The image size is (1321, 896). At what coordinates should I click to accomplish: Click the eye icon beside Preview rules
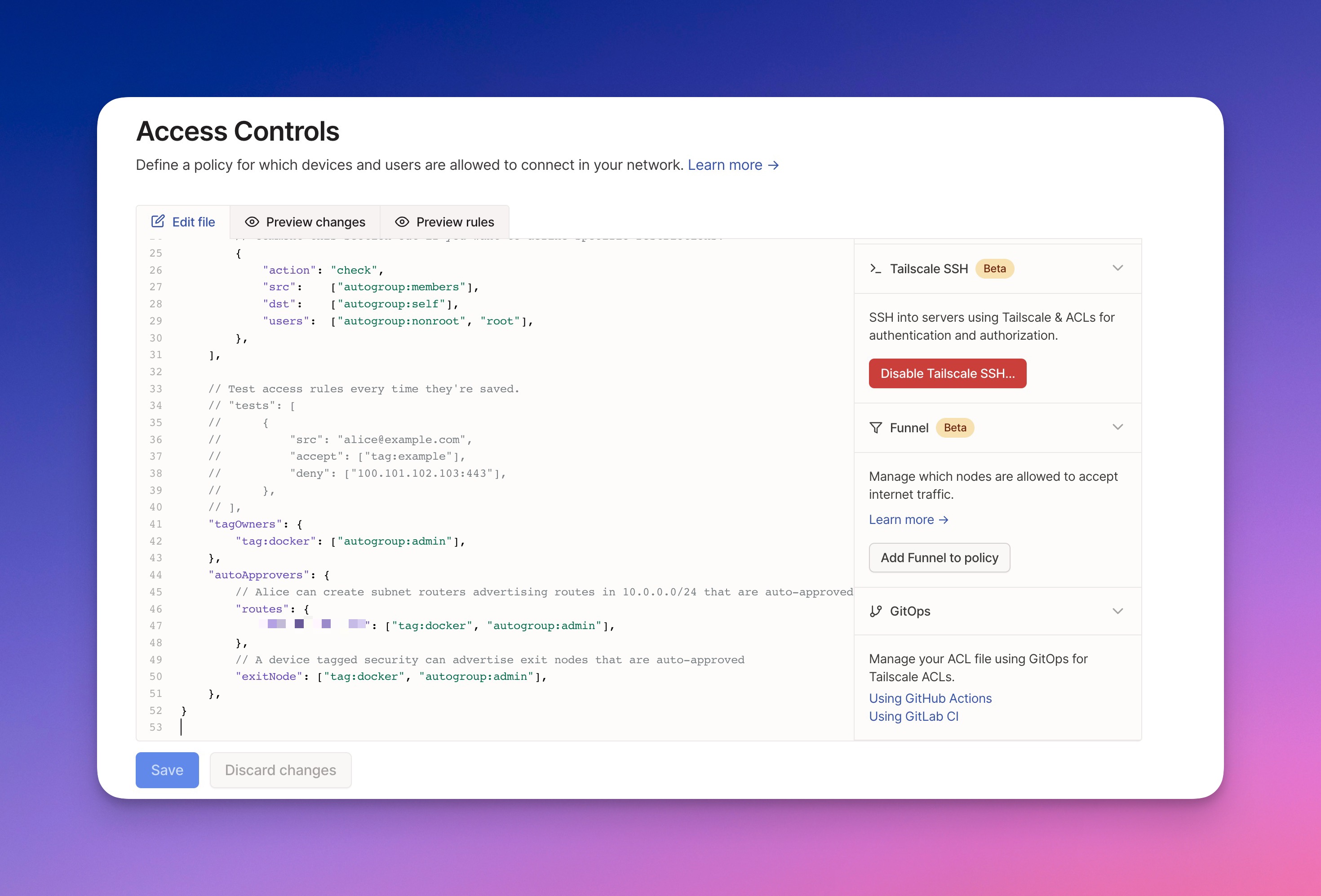(402, 222)
